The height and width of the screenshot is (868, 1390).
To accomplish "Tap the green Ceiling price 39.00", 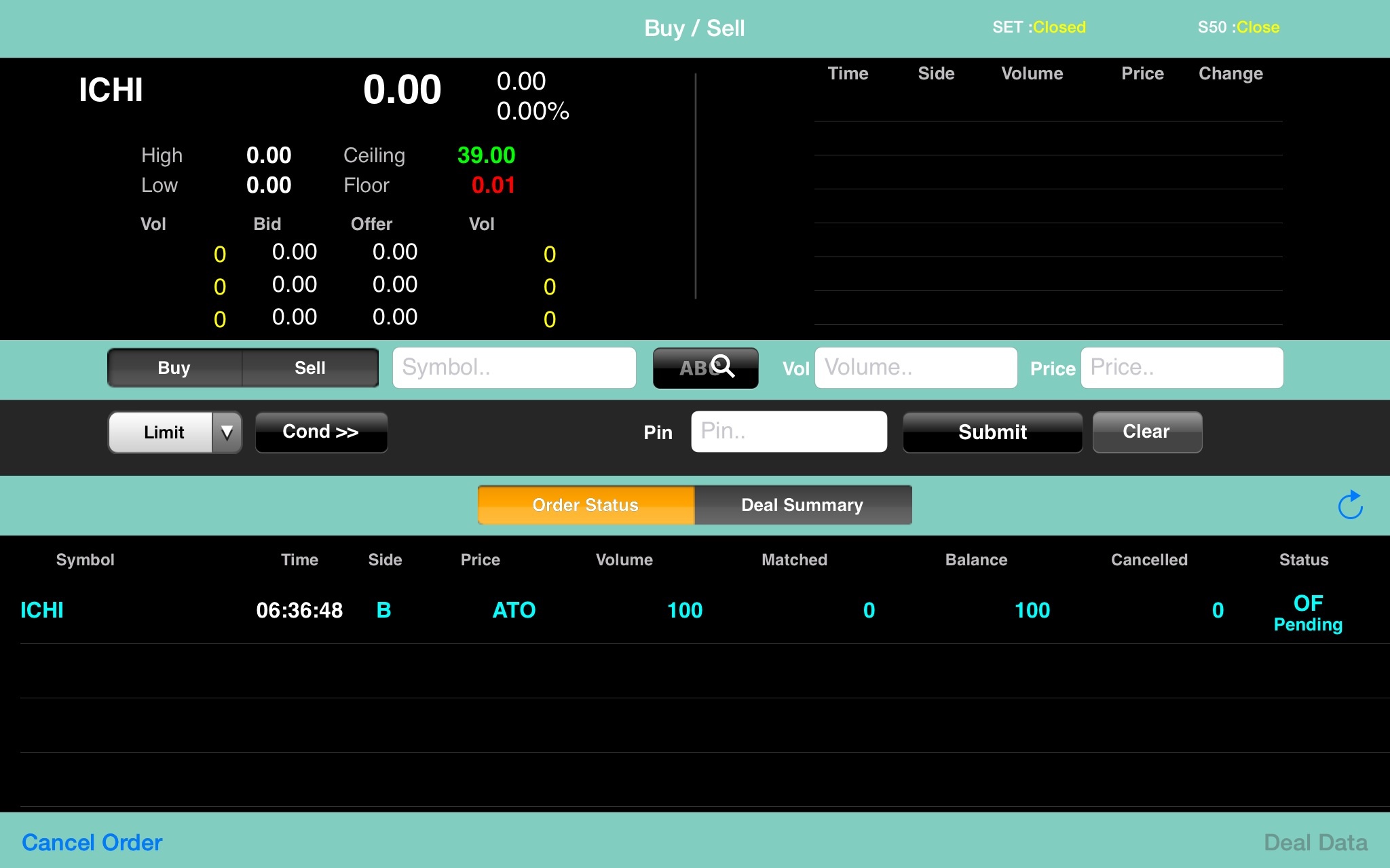I will pyautogui.click(x=486, y=155).
